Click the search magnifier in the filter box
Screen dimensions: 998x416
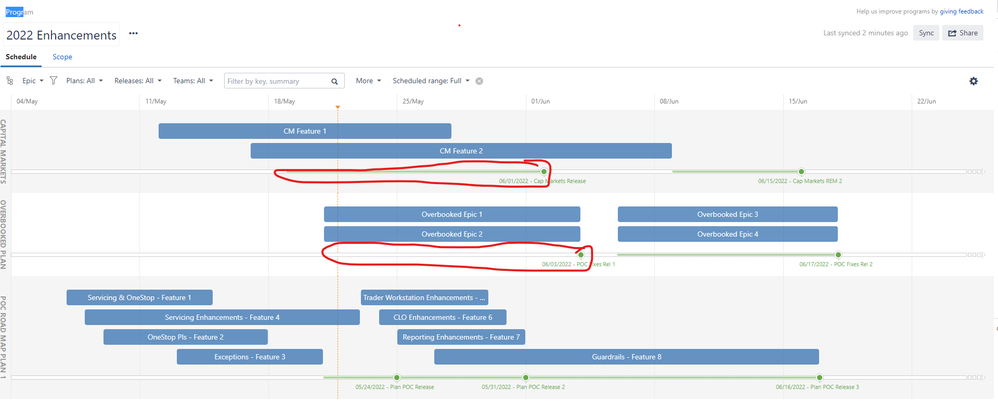[335, 81]
